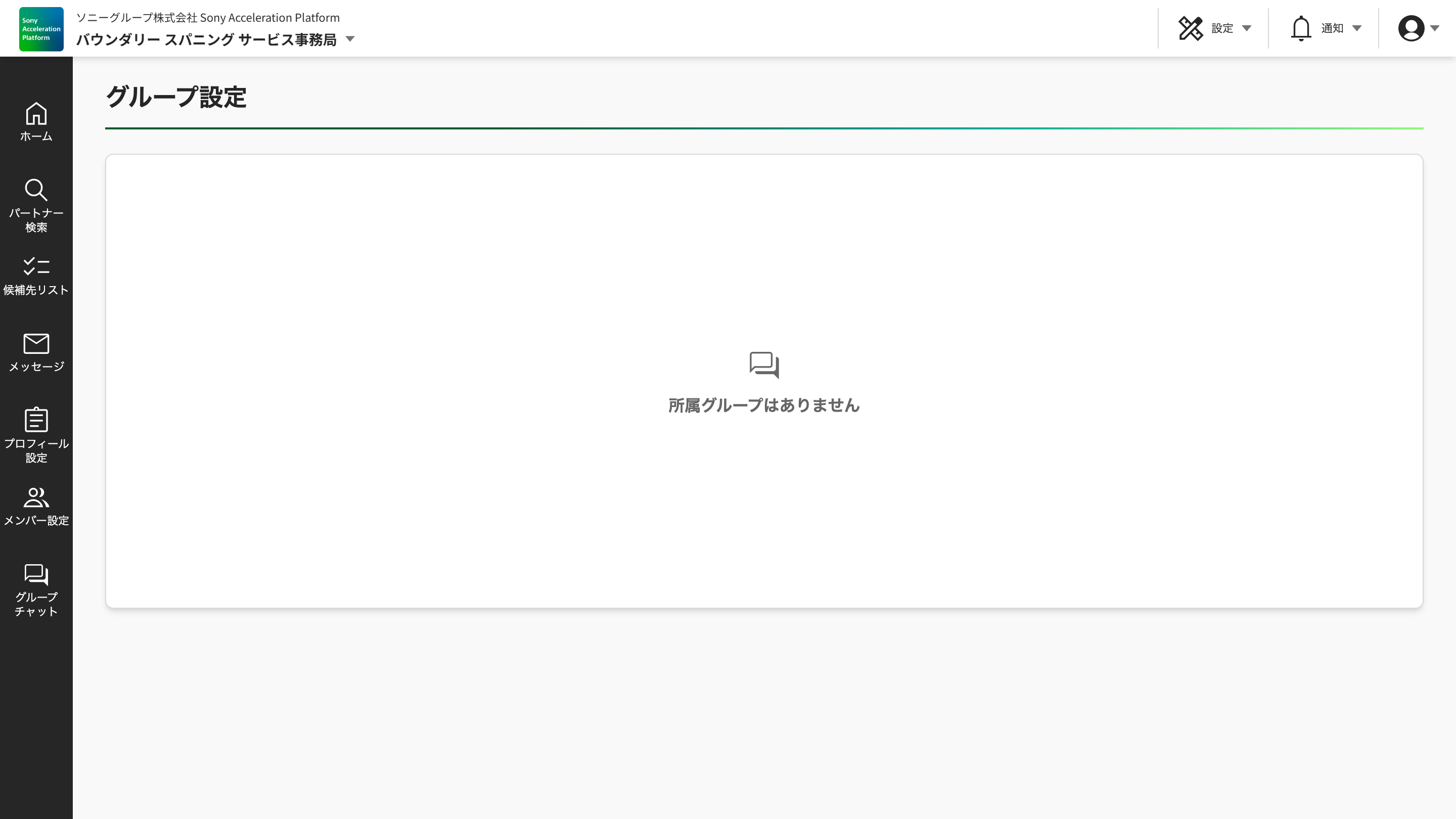1456x819 pixels.
Task: Click the Sony Acceleration Platform logo
Action: coord(41,29)
